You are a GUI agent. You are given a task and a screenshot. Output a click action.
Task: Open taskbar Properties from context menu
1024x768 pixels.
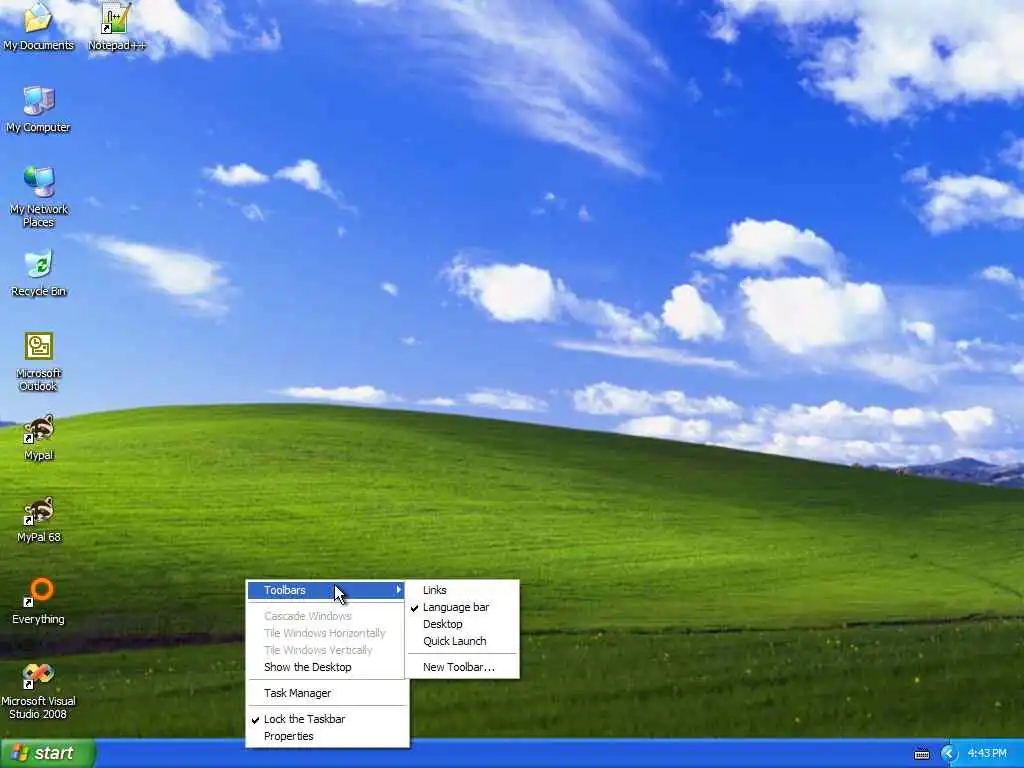click(x=326, y=737)
